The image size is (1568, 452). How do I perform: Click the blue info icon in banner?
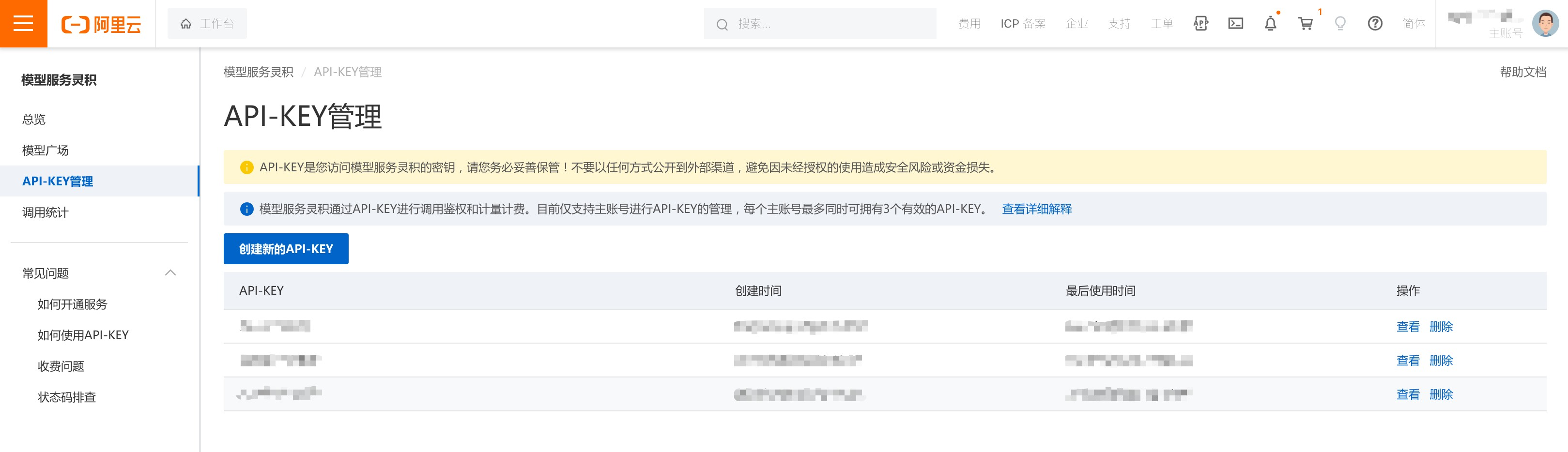246,209
